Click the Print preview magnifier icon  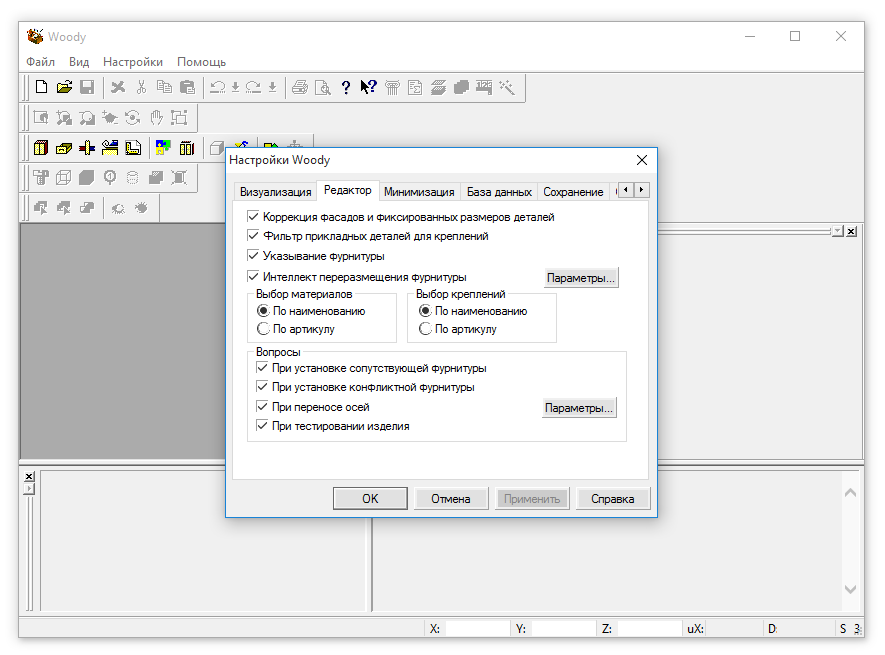pyautogui.click(x=323, y=87)
